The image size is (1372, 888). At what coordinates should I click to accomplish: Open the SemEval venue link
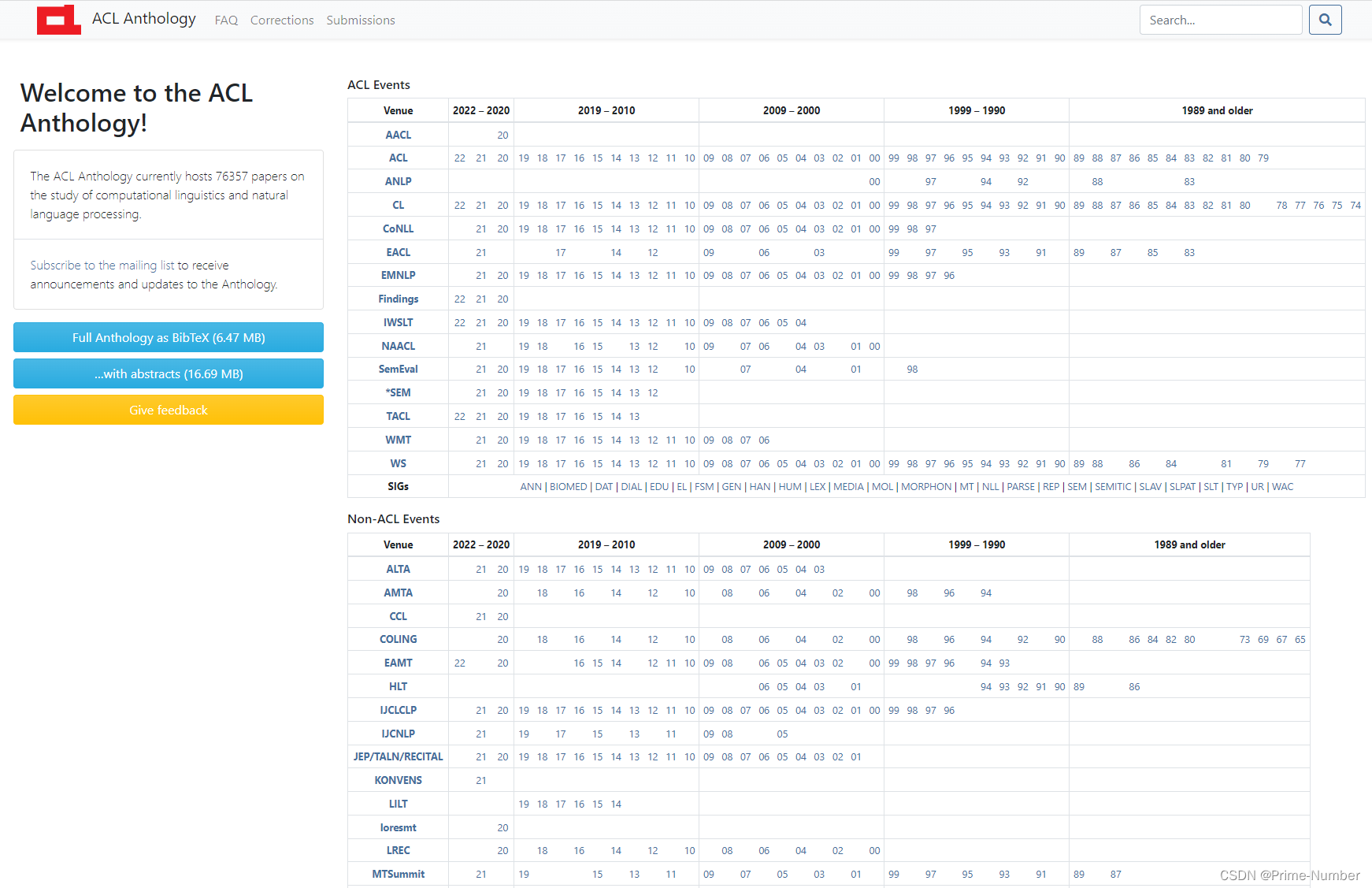pyautogui.click(x=399, y=370)
